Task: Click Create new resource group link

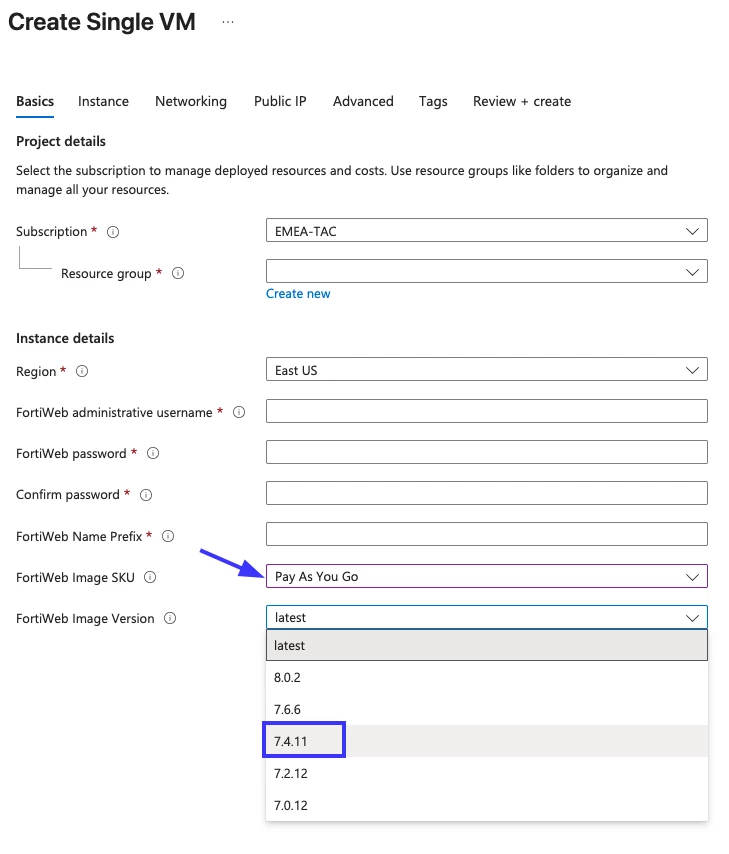Action: click(298, 294)
